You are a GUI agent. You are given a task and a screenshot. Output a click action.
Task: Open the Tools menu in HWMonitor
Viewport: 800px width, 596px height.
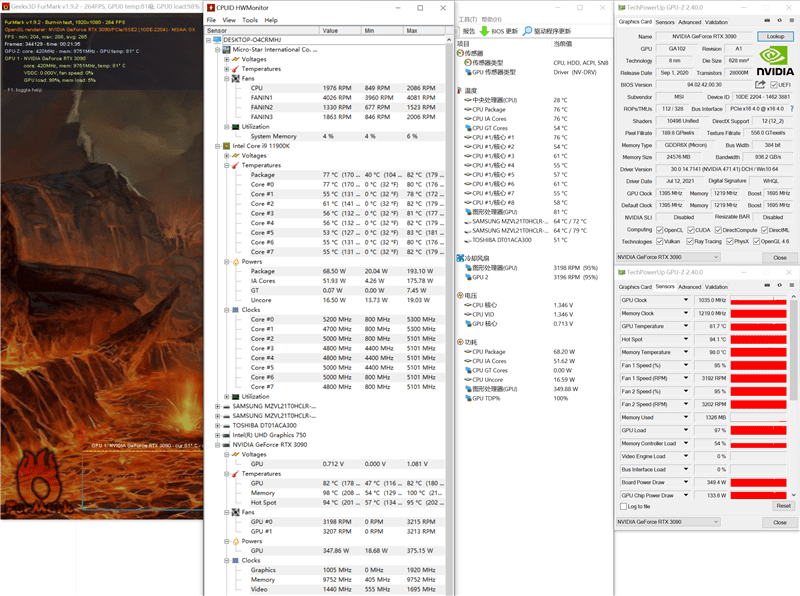(250, 20)
